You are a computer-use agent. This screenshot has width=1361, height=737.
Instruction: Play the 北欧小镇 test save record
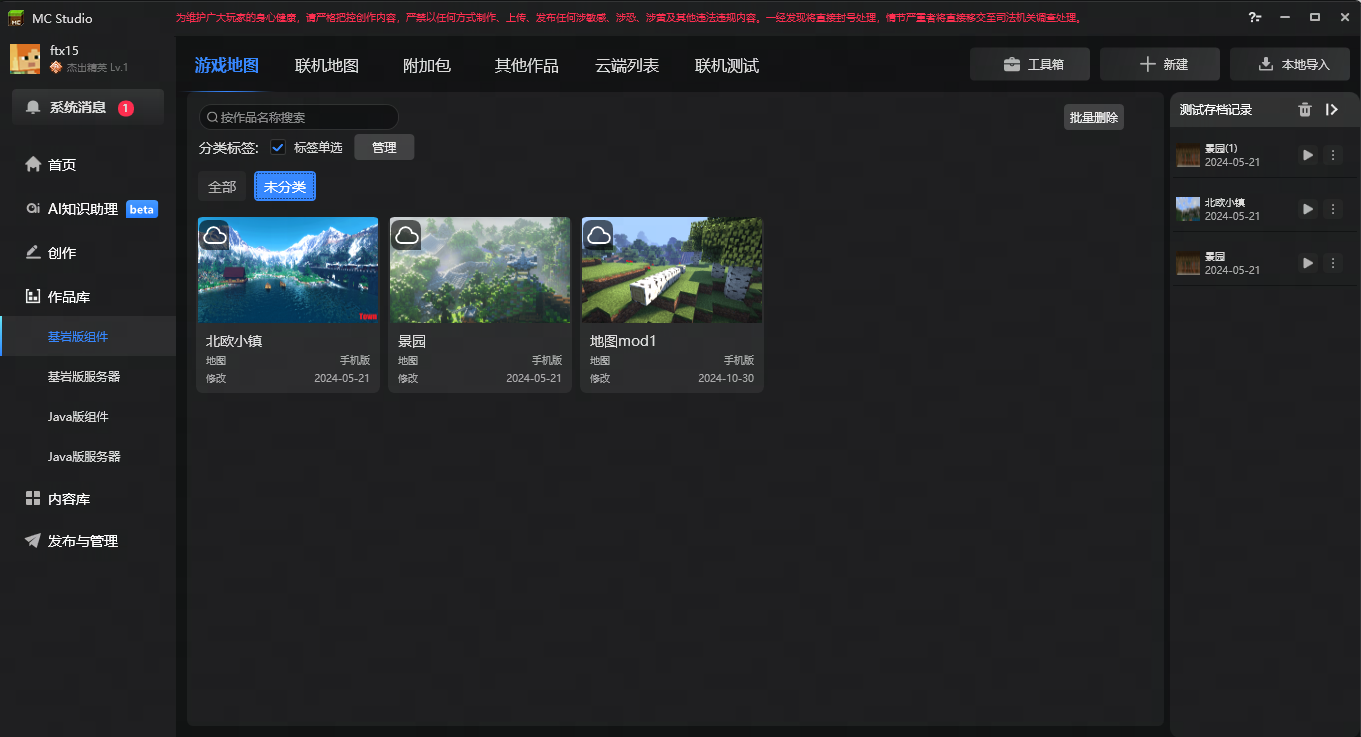click(x=1307, y=209)
